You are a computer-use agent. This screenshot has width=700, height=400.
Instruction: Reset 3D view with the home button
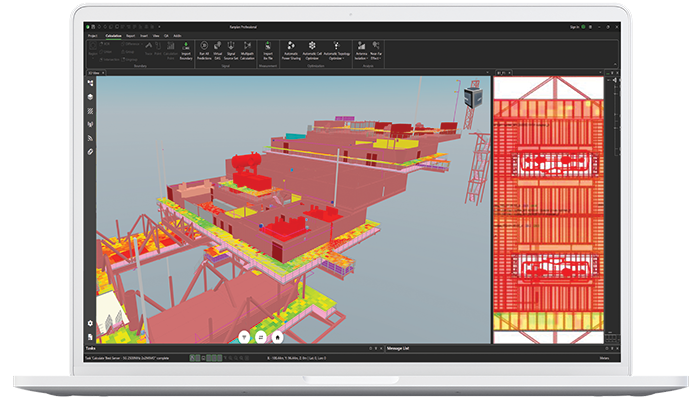[x=277, y=337]
